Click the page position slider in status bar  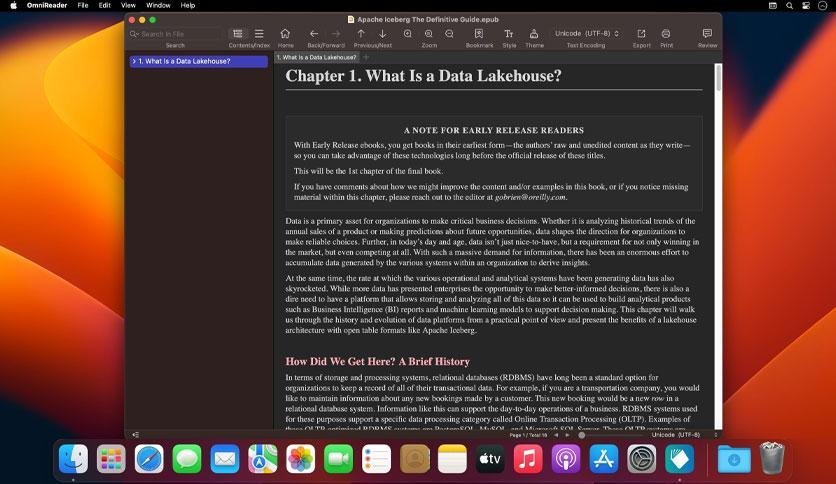pos(582,435)
